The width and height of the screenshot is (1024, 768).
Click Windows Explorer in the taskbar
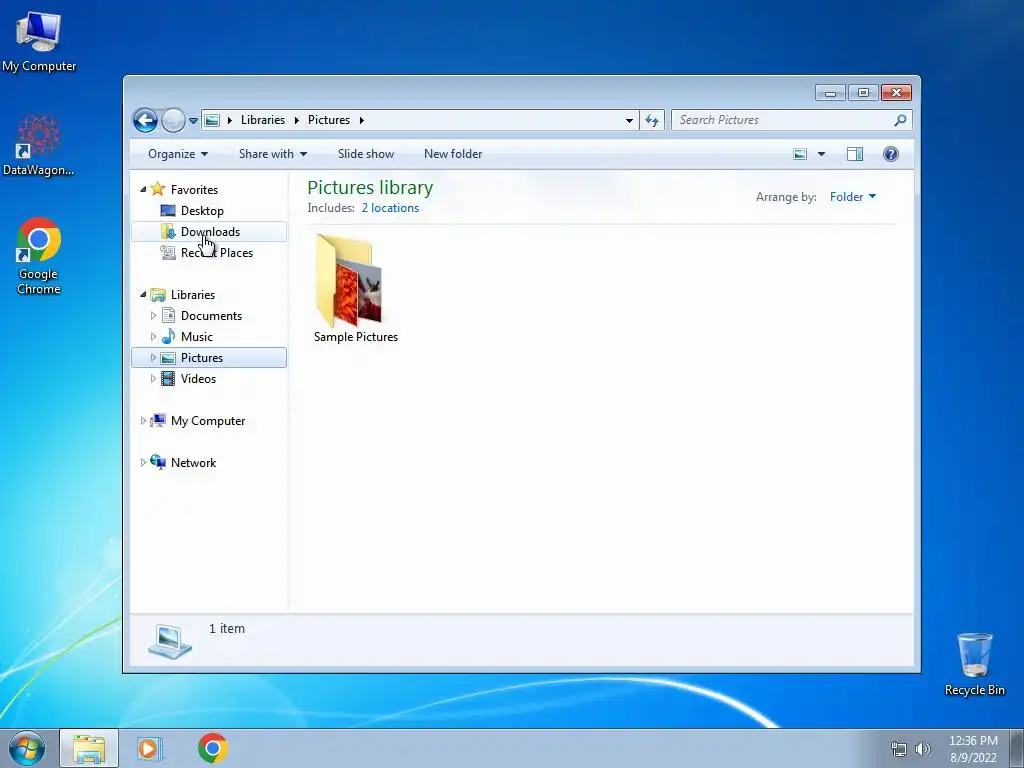(x=89, y=748)
